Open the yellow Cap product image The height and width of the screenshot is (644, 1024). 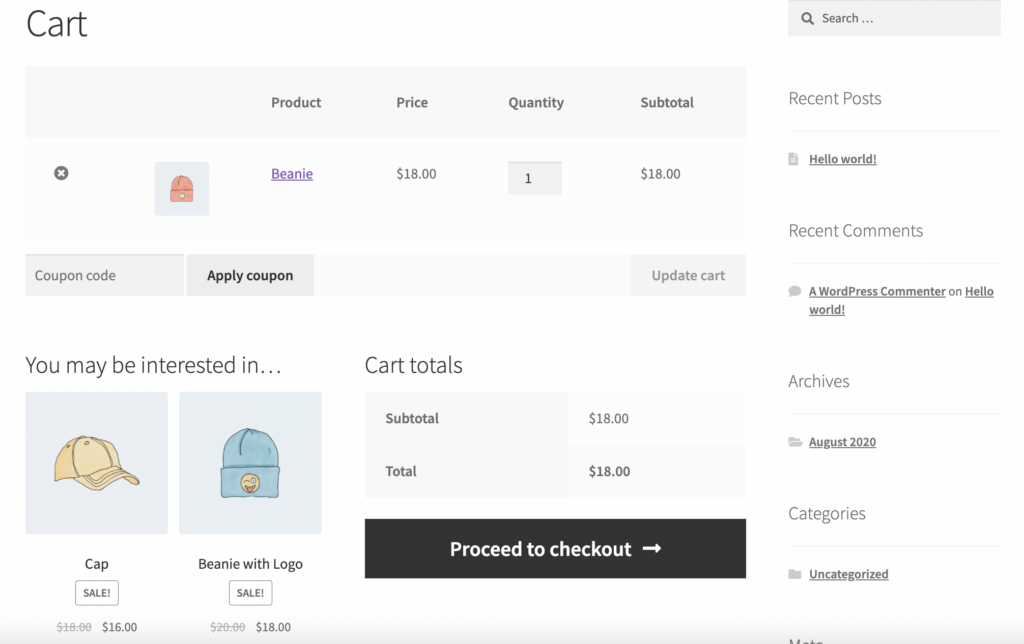[x=96, y=463]
